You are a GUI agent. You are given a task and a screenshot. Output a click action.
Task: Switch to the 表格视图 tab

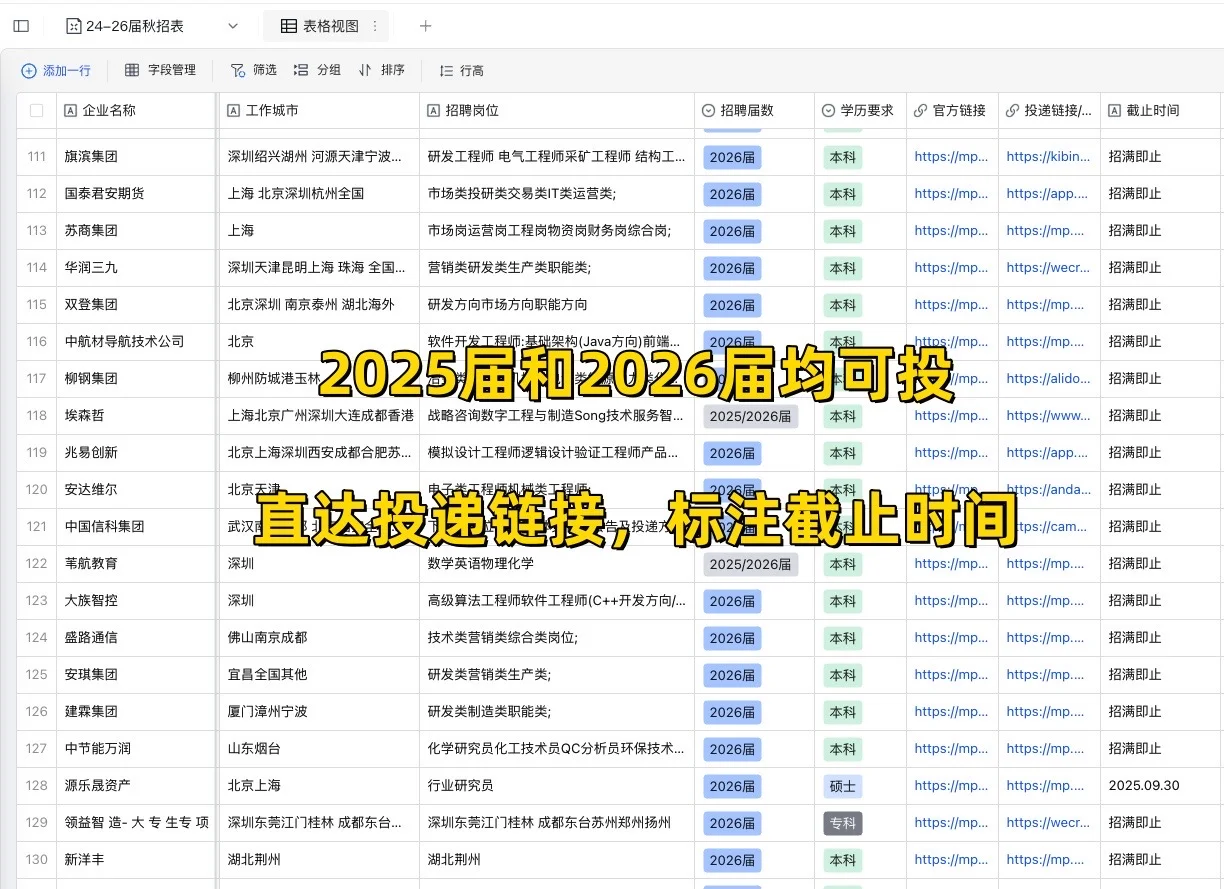coord(318,26)
